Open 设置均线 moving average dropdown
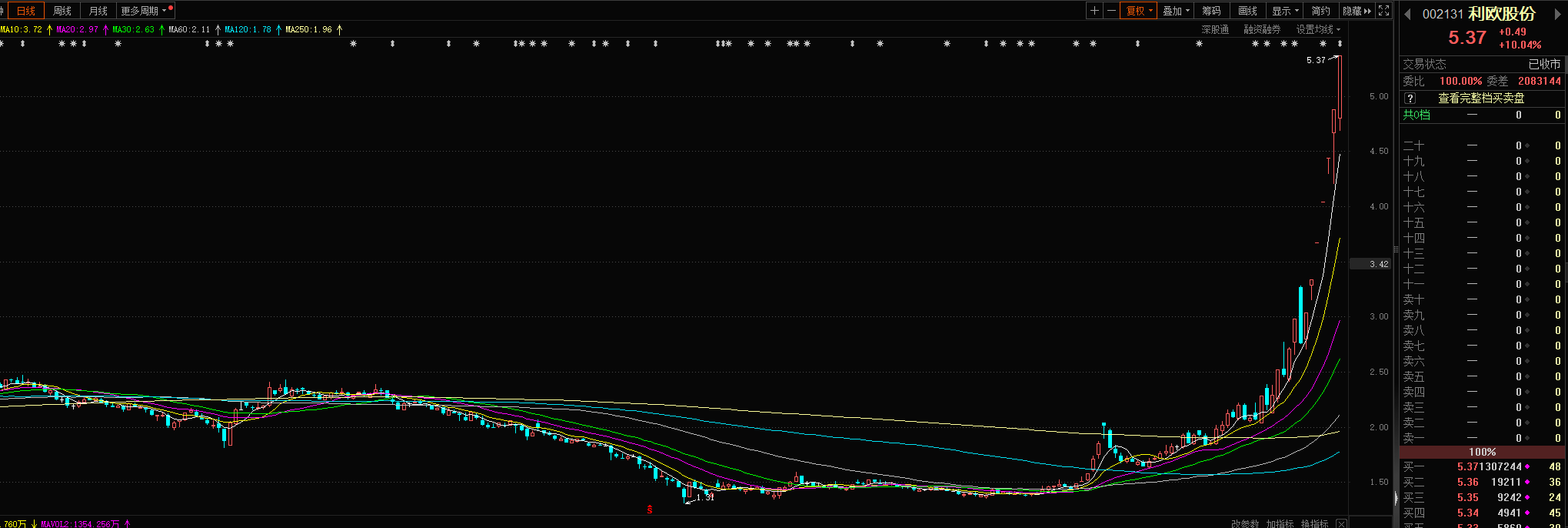The height and width of the screenshot is (528, 1568). (1317, 29)
